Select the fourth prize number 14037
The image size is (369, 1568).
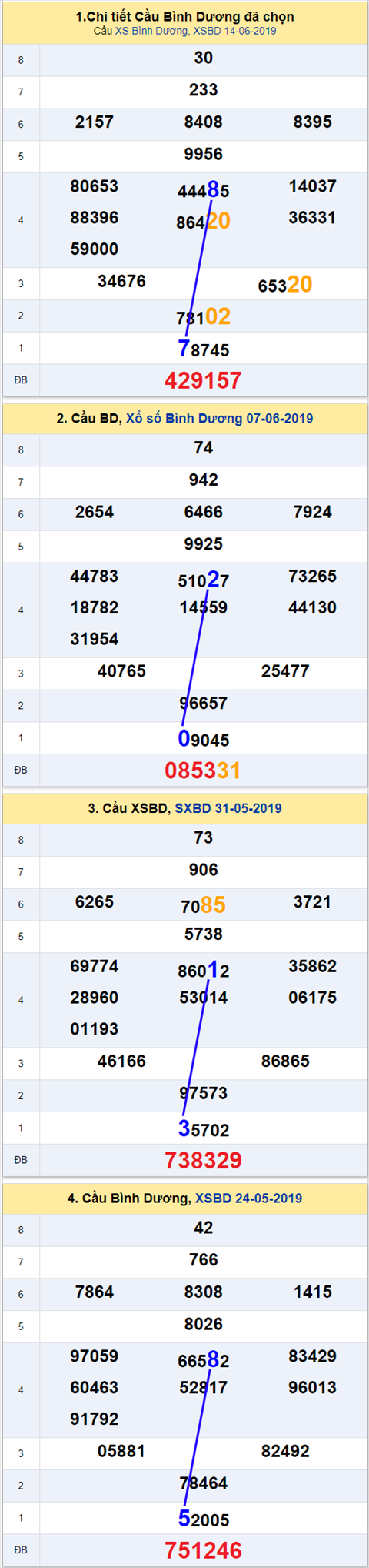point(313,186)
